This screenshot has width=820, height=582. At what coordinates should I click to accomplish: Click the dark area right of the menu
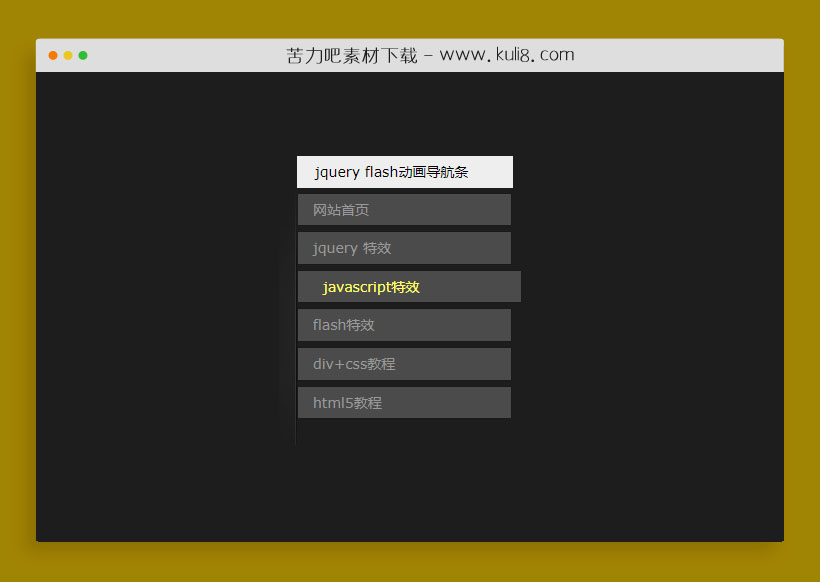pos(650,300)
